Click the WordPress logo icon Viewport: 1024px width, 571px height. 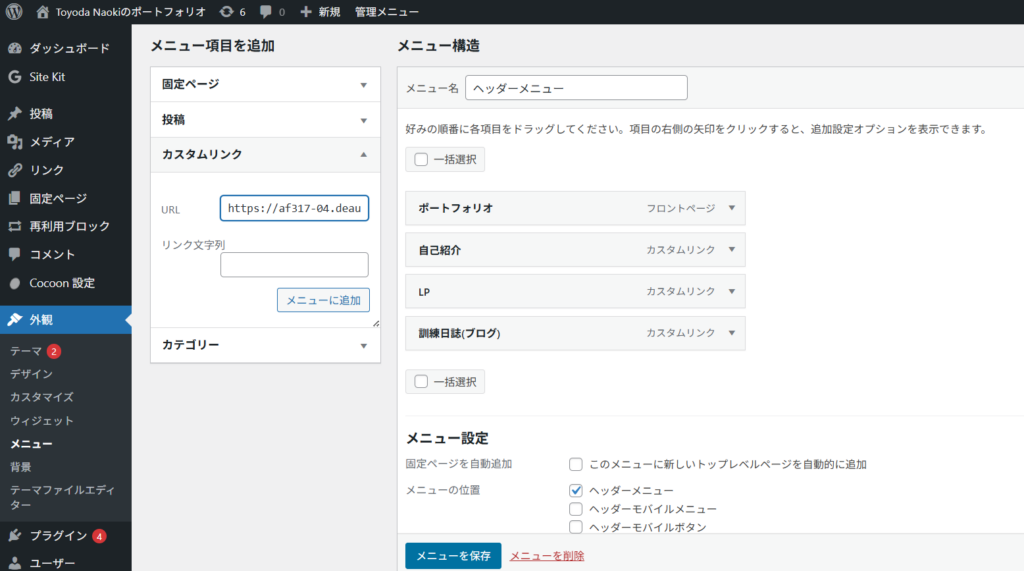click(14, 12)
